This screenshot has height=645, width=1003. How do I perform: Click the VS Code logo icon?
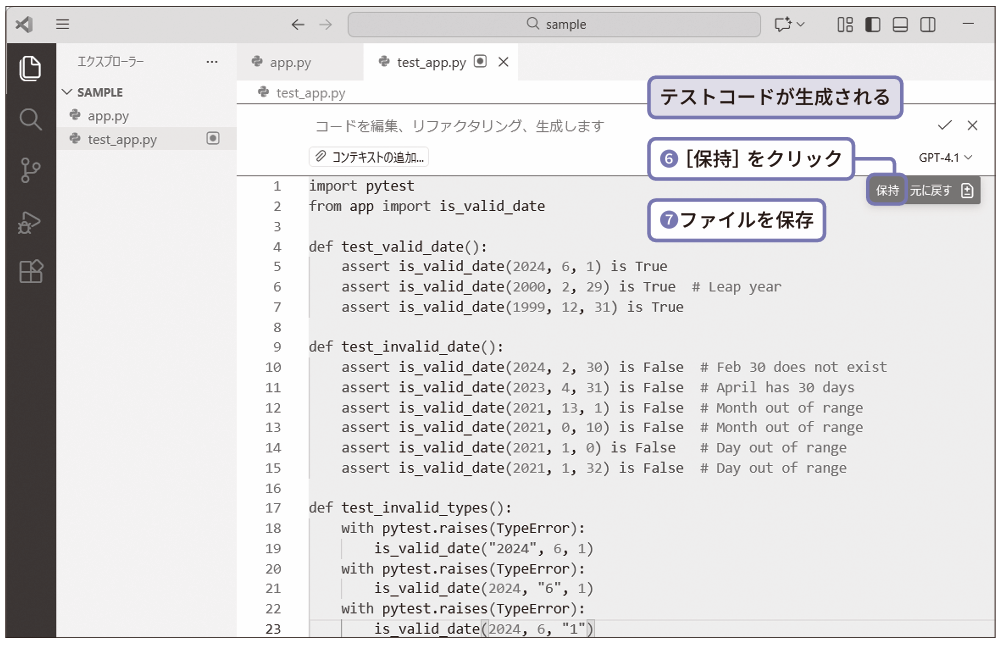(x=24, y=24)
